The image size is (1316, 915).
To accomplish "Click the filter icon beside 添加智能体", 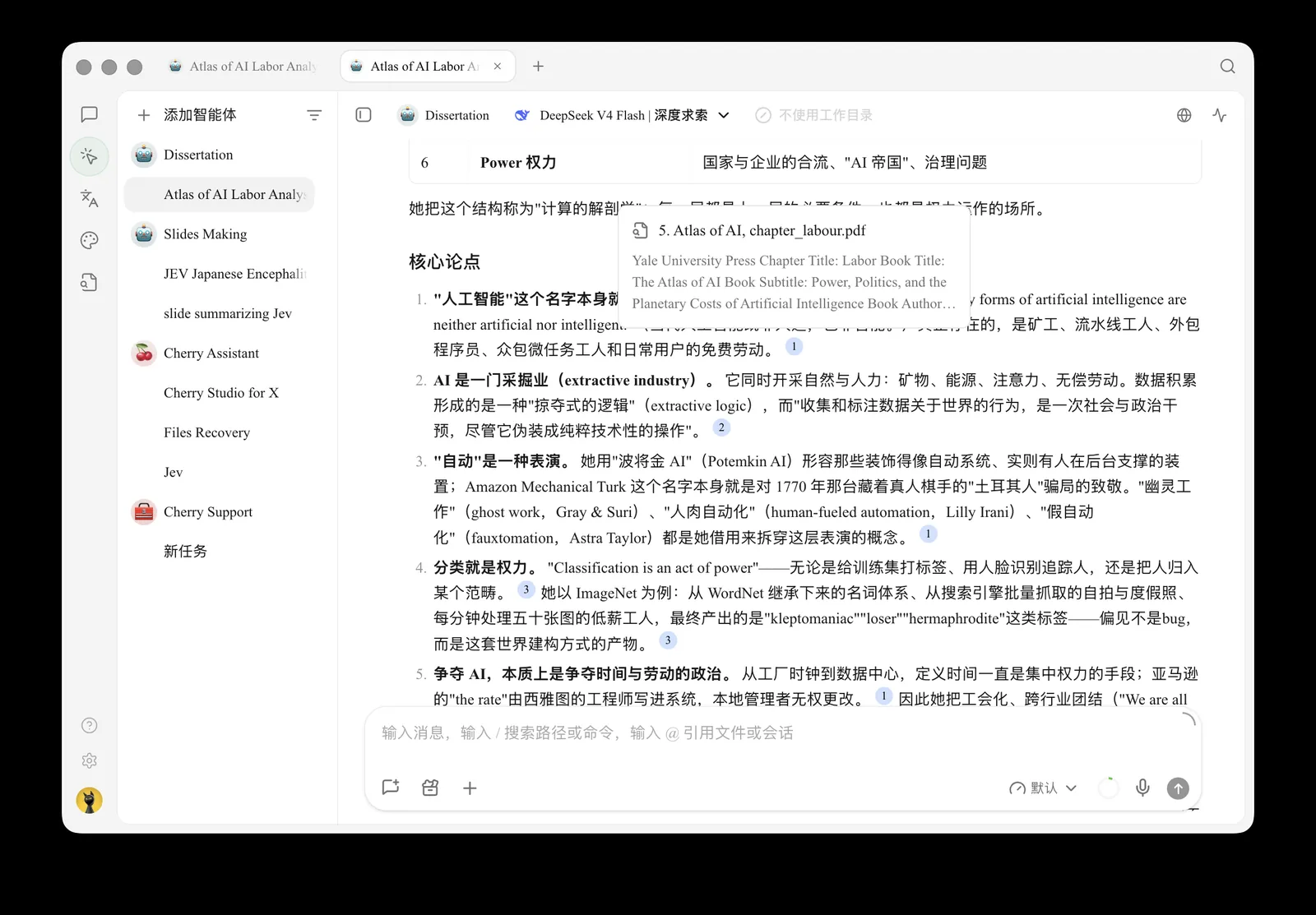I will point(314,115).
